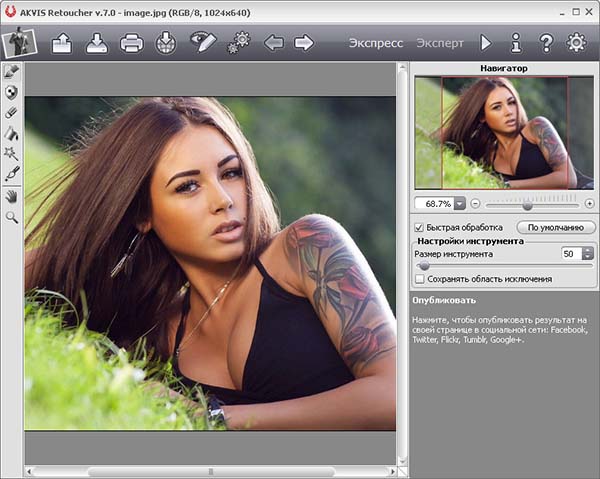Click the undo left arrow icon
The height and width of the screenshot is (479, 600).
tap(273, 43)
